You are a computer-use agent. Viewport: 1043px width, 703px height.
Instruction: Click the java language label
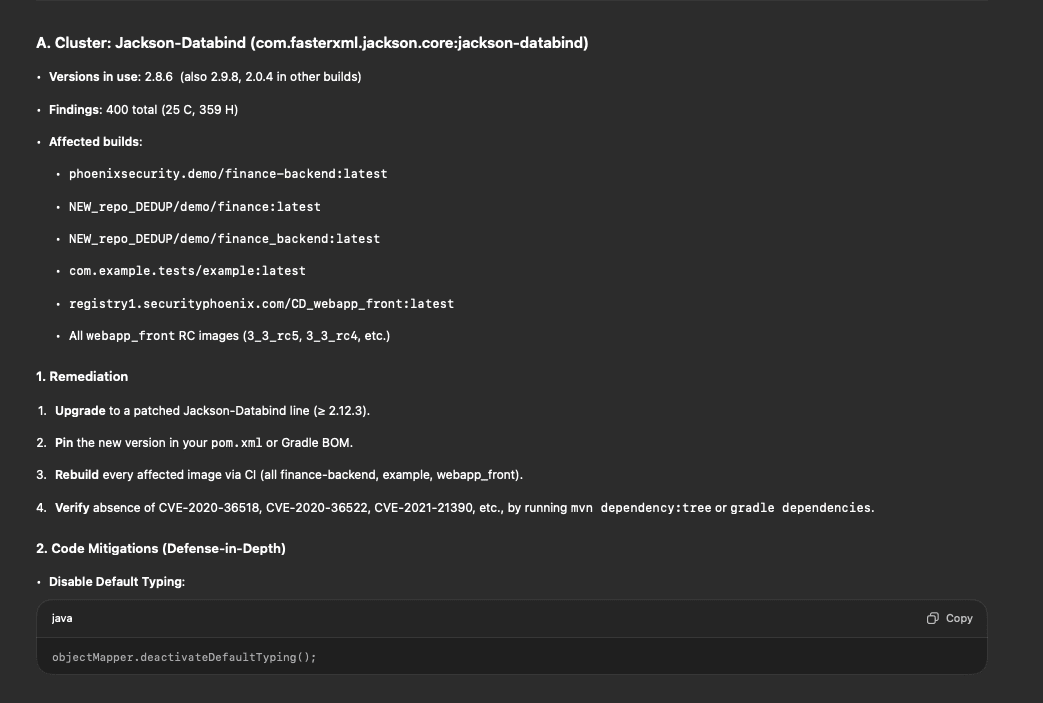62,618
